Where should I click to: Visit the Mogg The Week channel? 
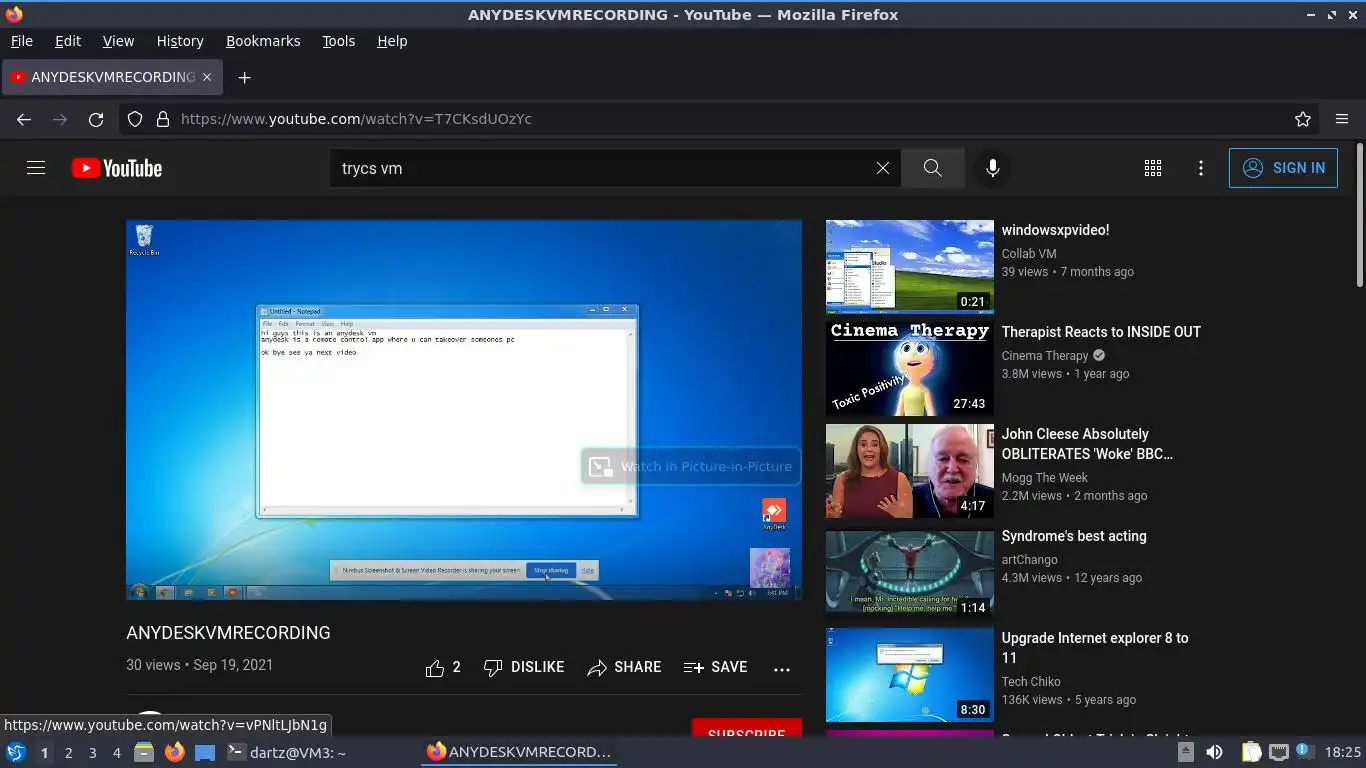click(1045, 478)
